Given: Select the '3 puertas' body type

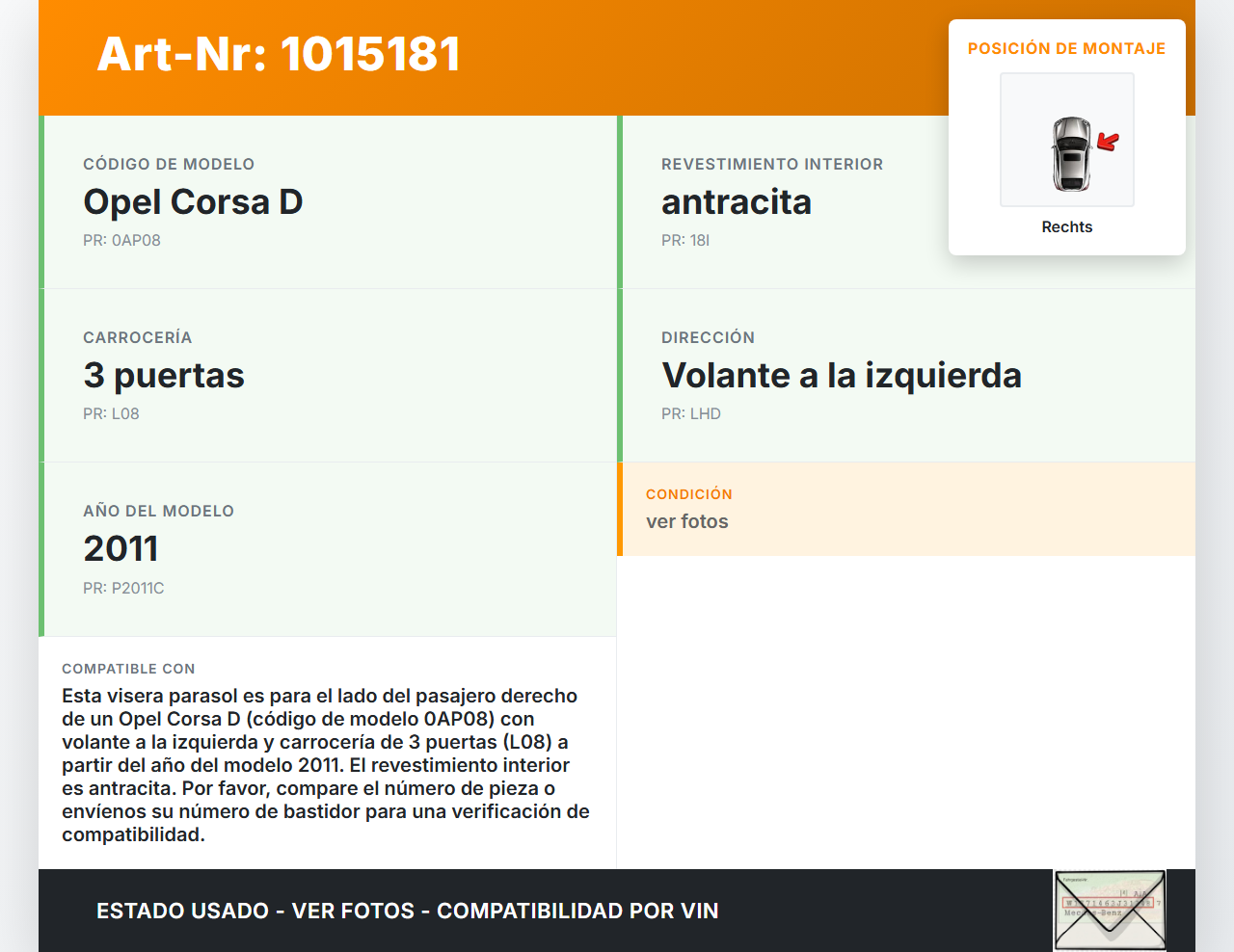Looking at the screenshot, I should tap(164, 376).
